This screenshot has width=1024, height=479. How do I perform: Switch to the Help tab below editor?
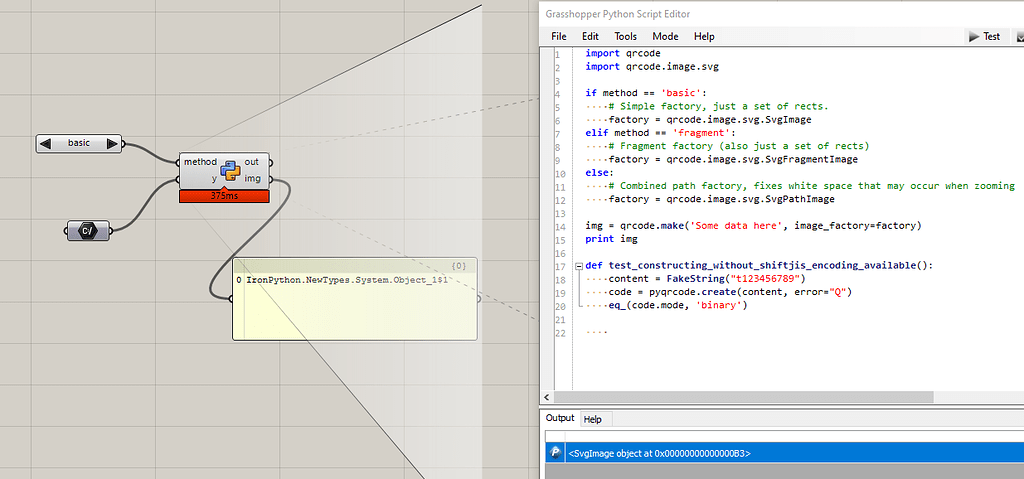click(592, 420)
